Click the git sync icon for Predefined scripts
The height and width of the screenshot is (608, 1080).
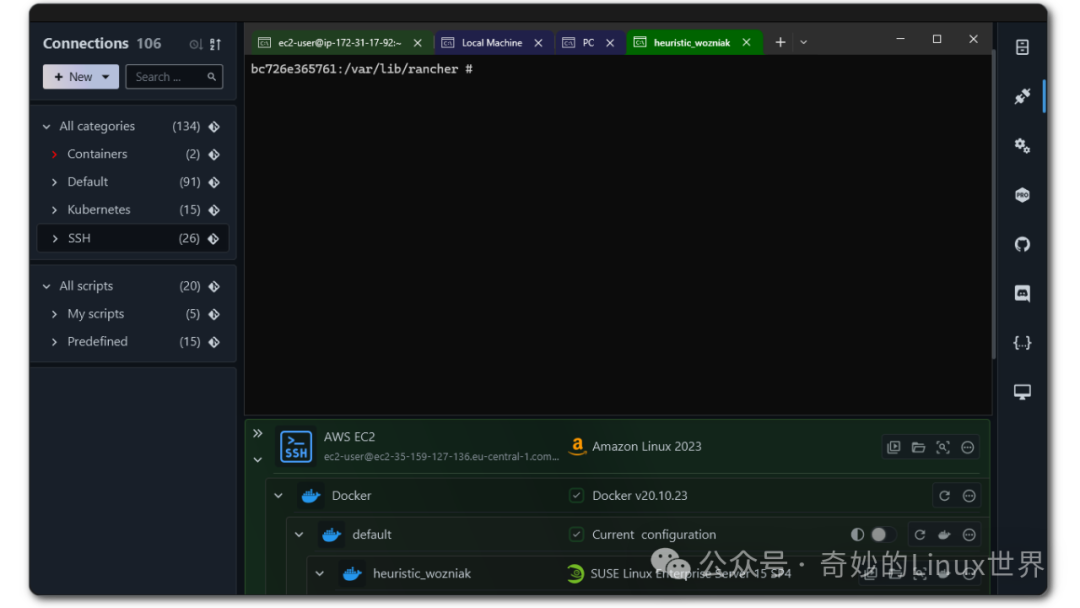(x=214, y=342)
